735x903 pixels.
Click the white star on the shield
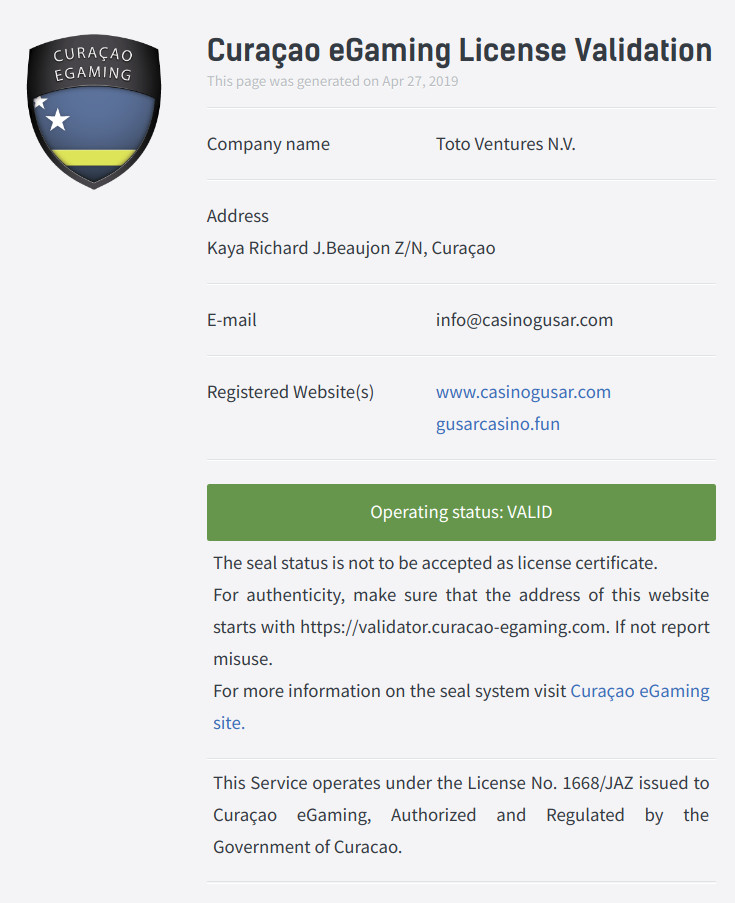pos(58,120)
